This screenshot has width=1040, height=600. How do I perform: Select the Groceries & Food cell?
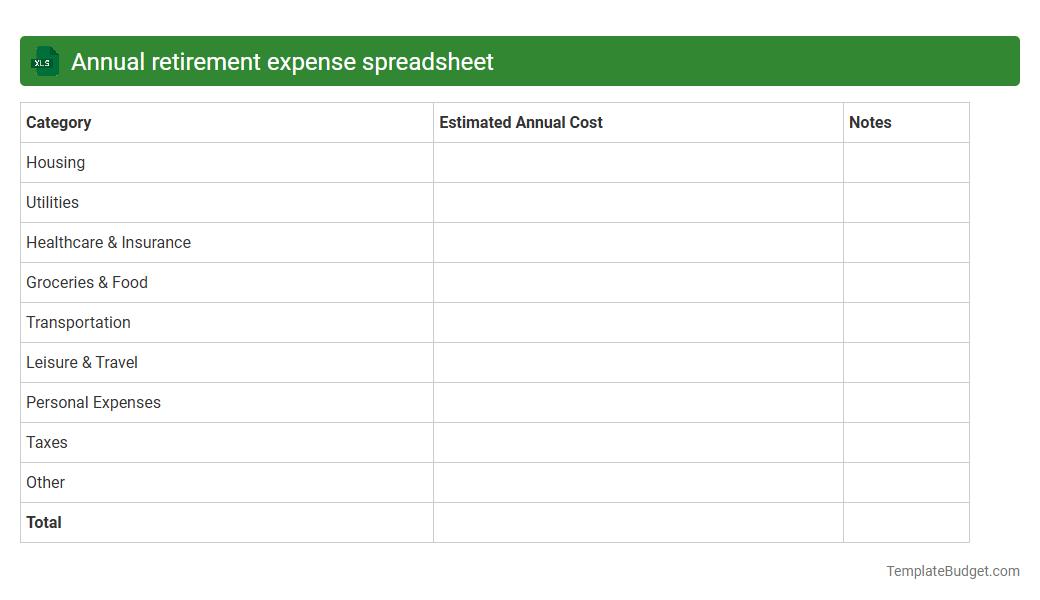click(x=87, y=282)
